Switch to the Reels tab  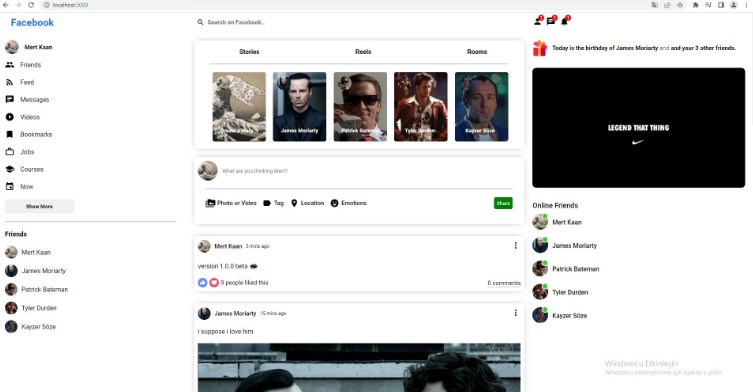363,51
